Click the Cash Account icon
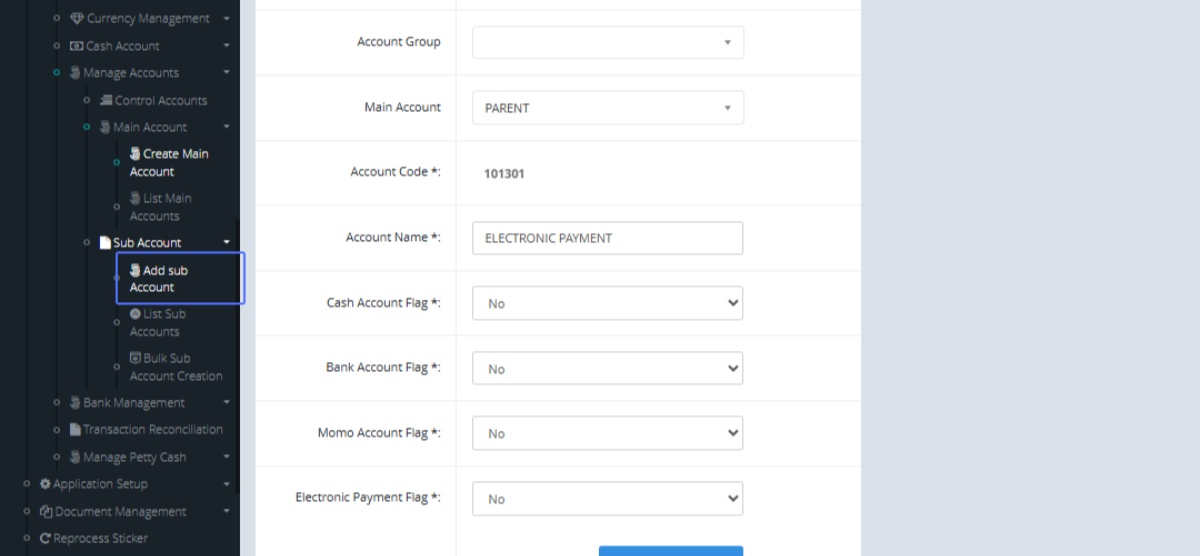This screenshot has height=556, width=1200. point(78,46)
